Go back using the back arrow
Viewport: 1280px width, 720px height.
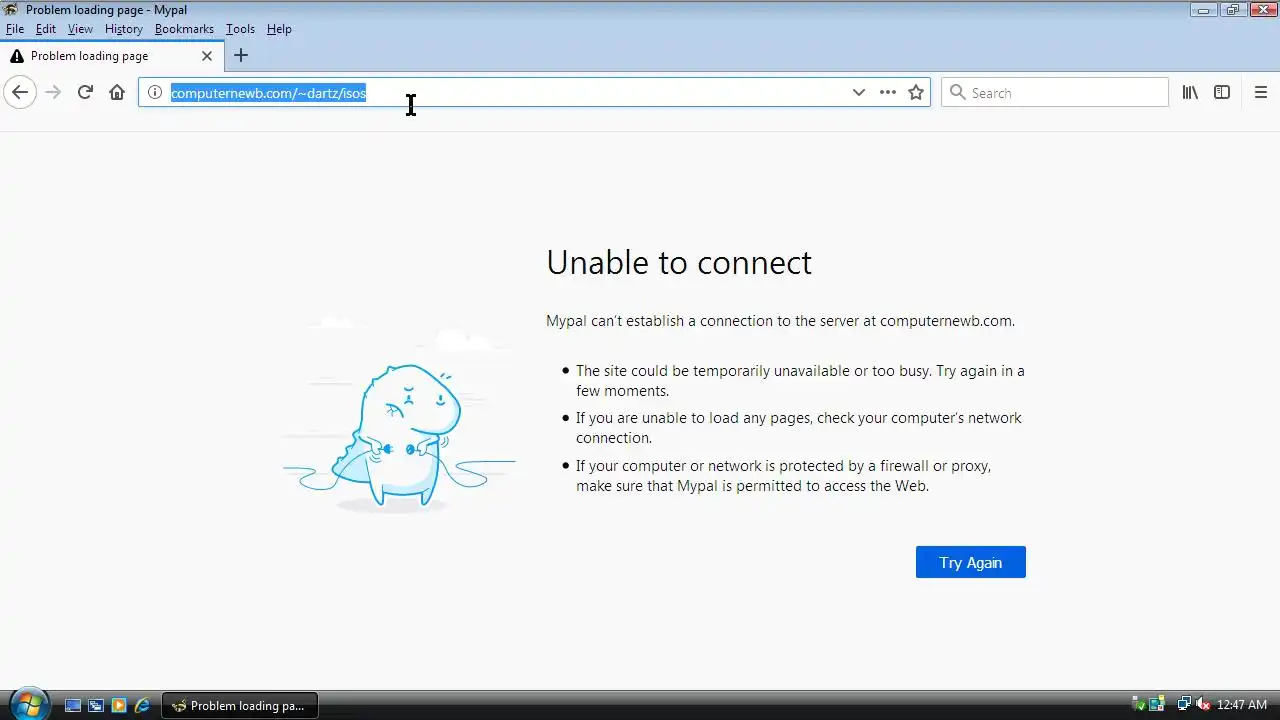(20, 92)
